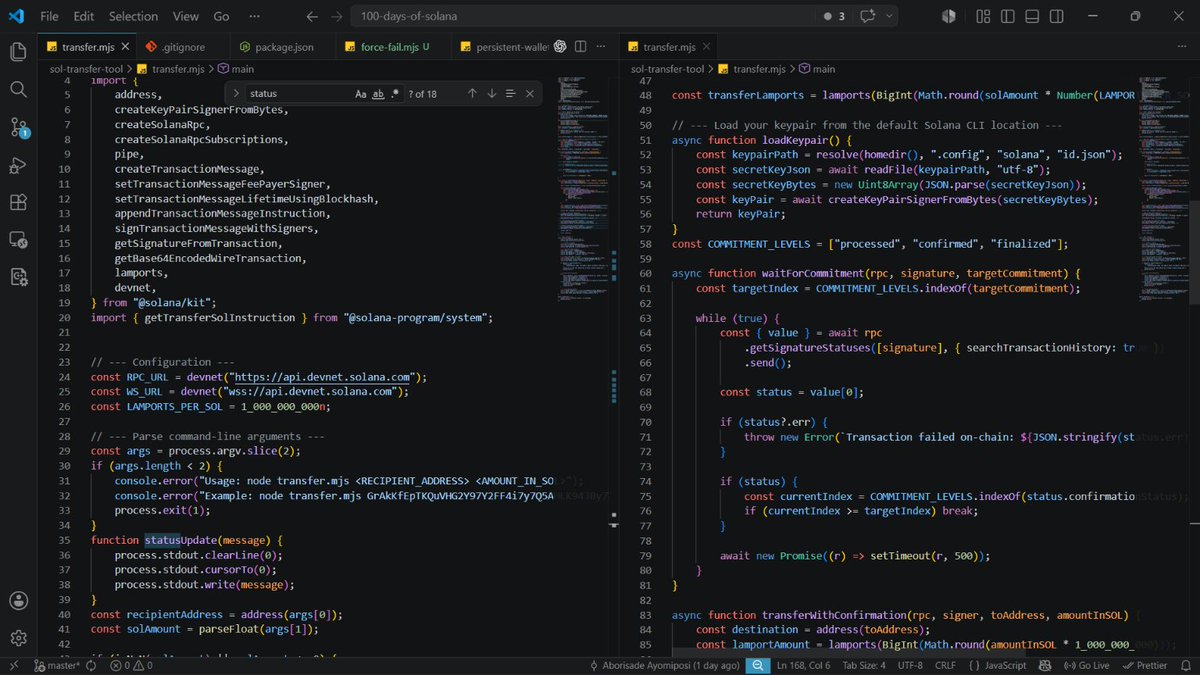Jump to previous match in find widget
The width and height of the screenshot is (1200, 675).
(472, 93)
